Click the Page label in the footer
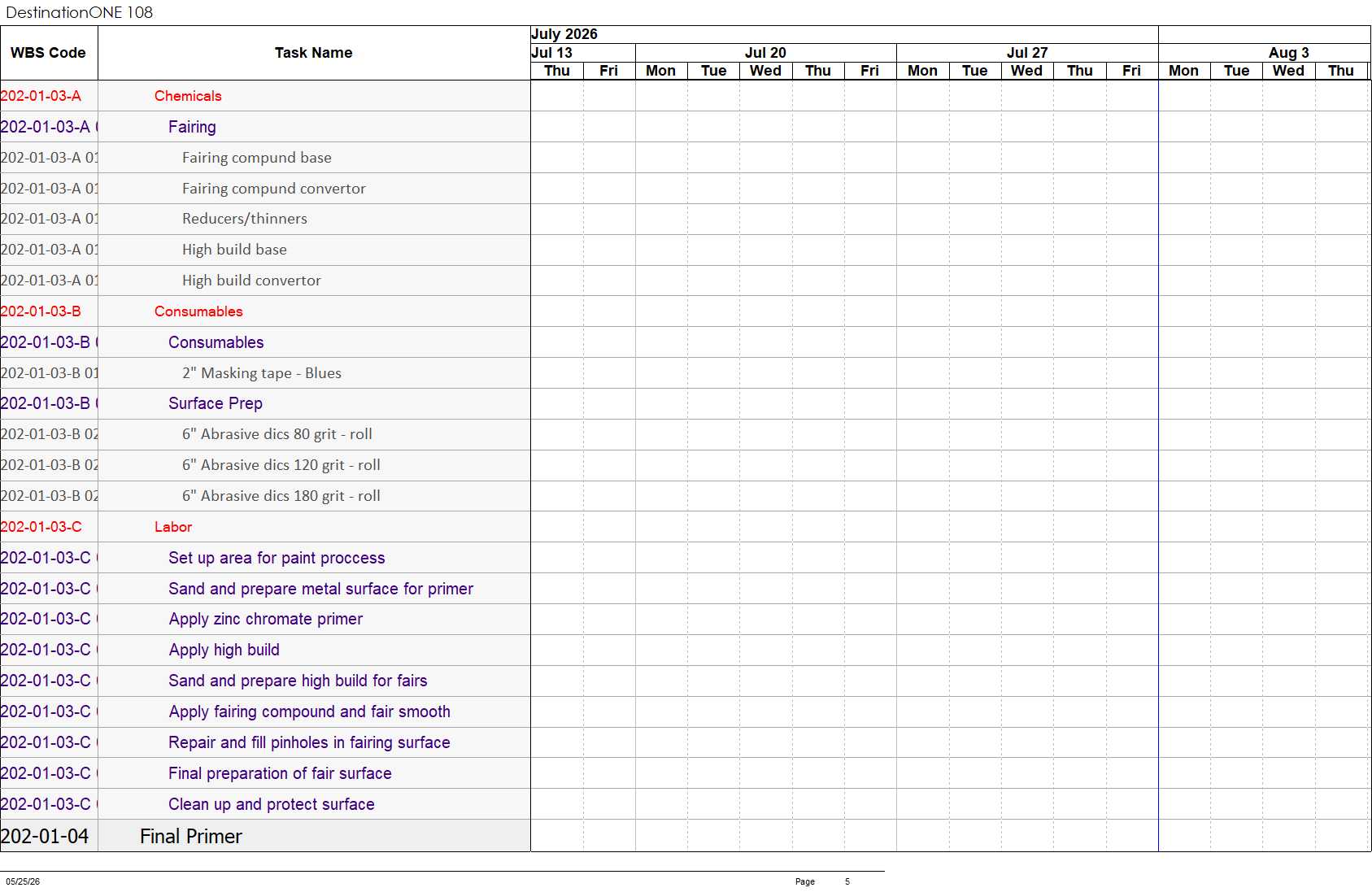Image resolution: width=1372 pixels, height=892 pixels. tap(805, 881)
